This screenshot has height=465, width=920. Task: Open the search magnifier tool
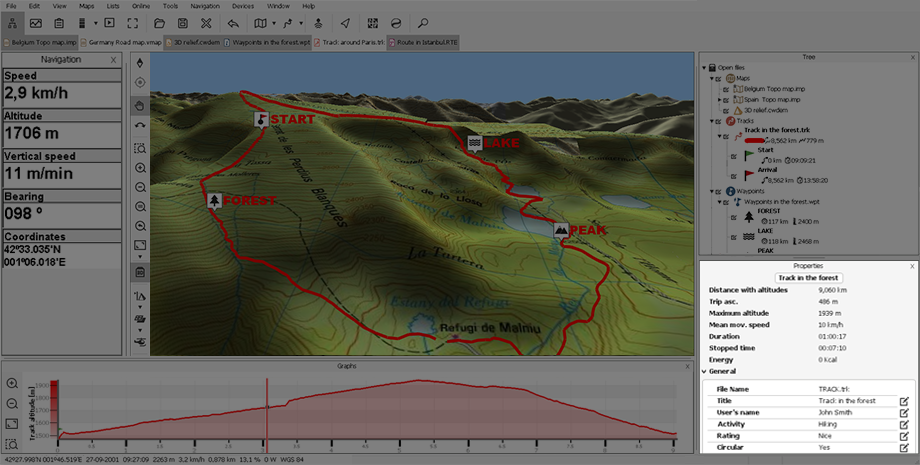[423, 22]
